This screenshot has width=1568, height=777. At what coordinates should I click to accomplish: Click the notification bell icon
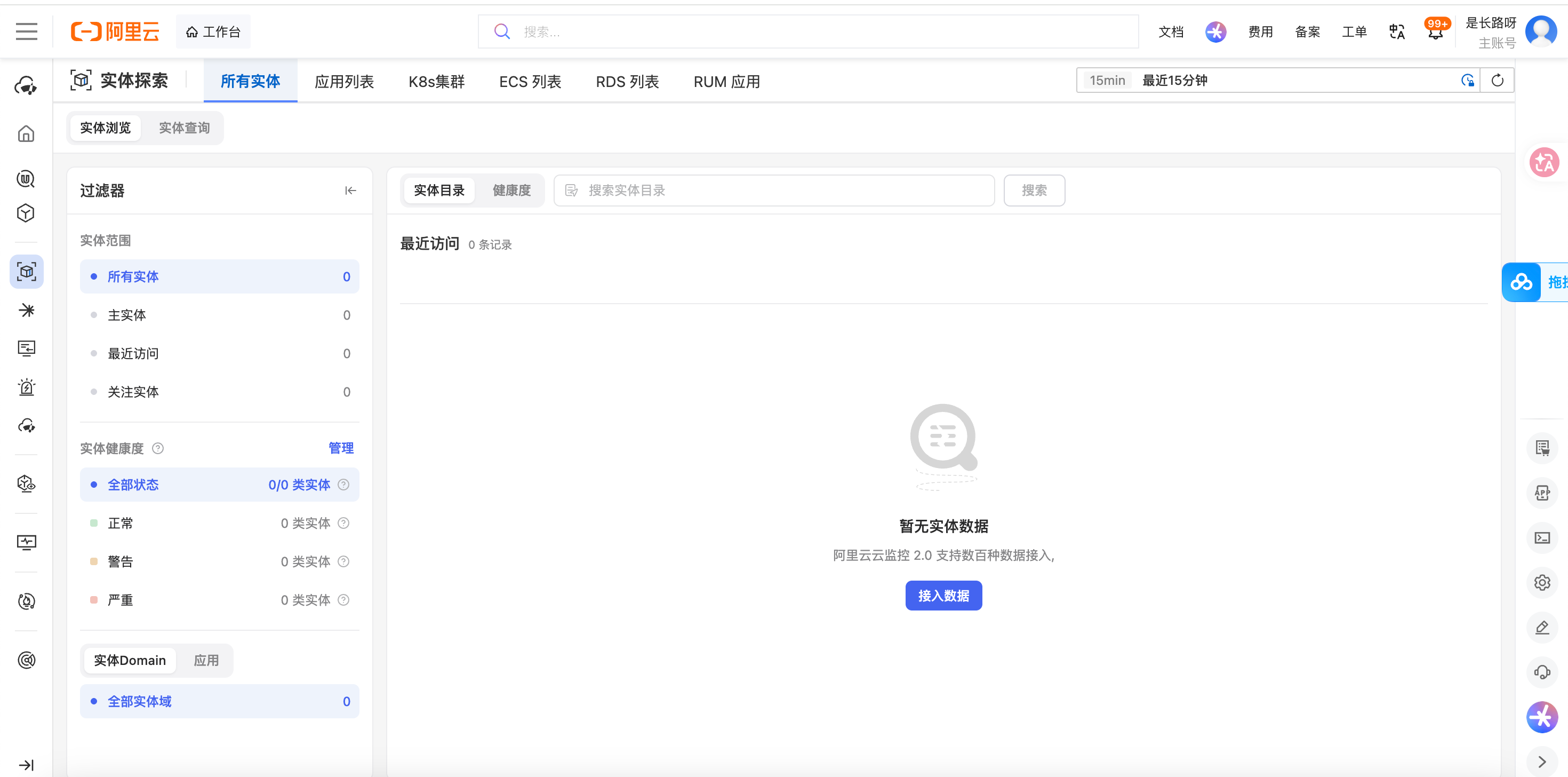point(1435,32)
